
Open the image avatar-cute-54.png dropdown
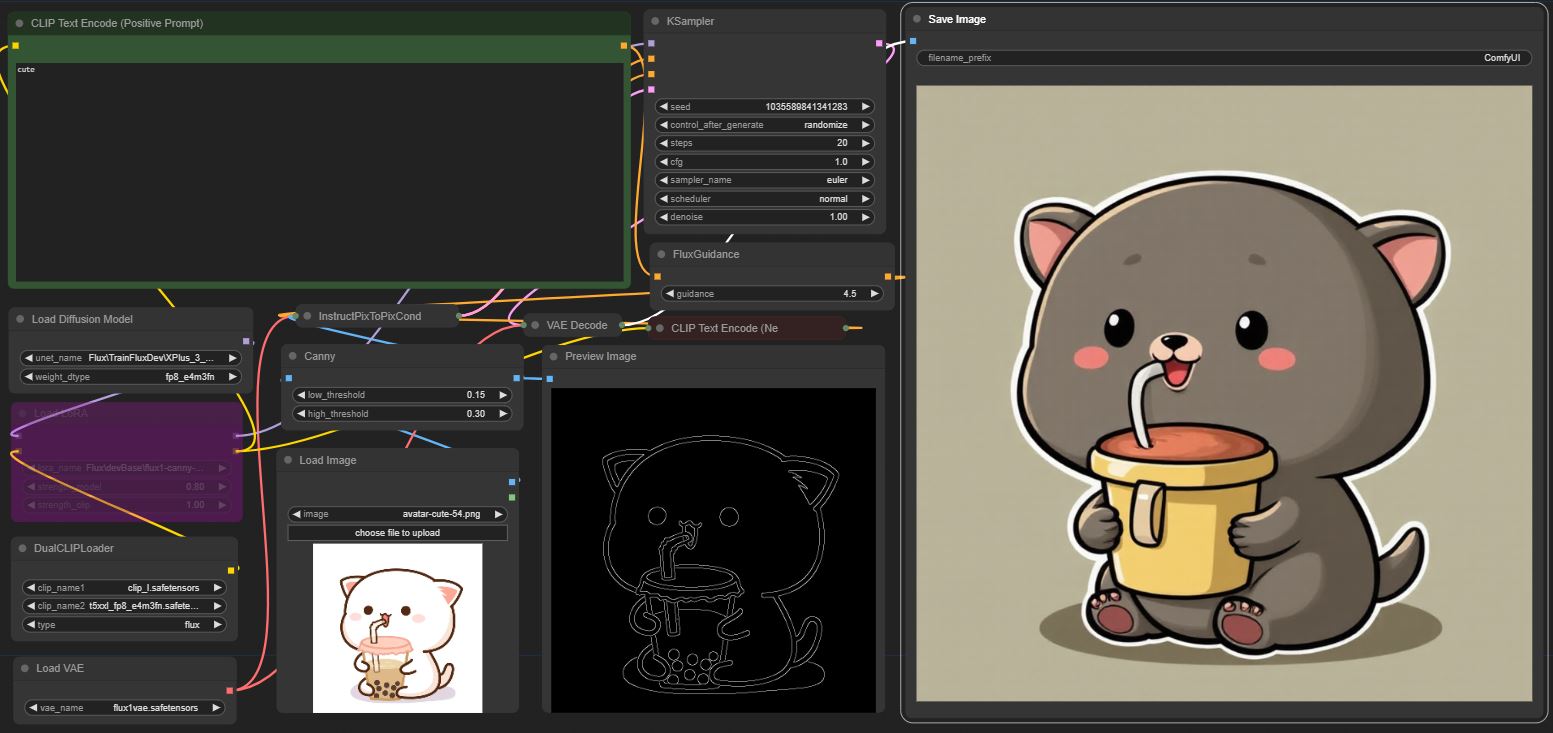398,514
